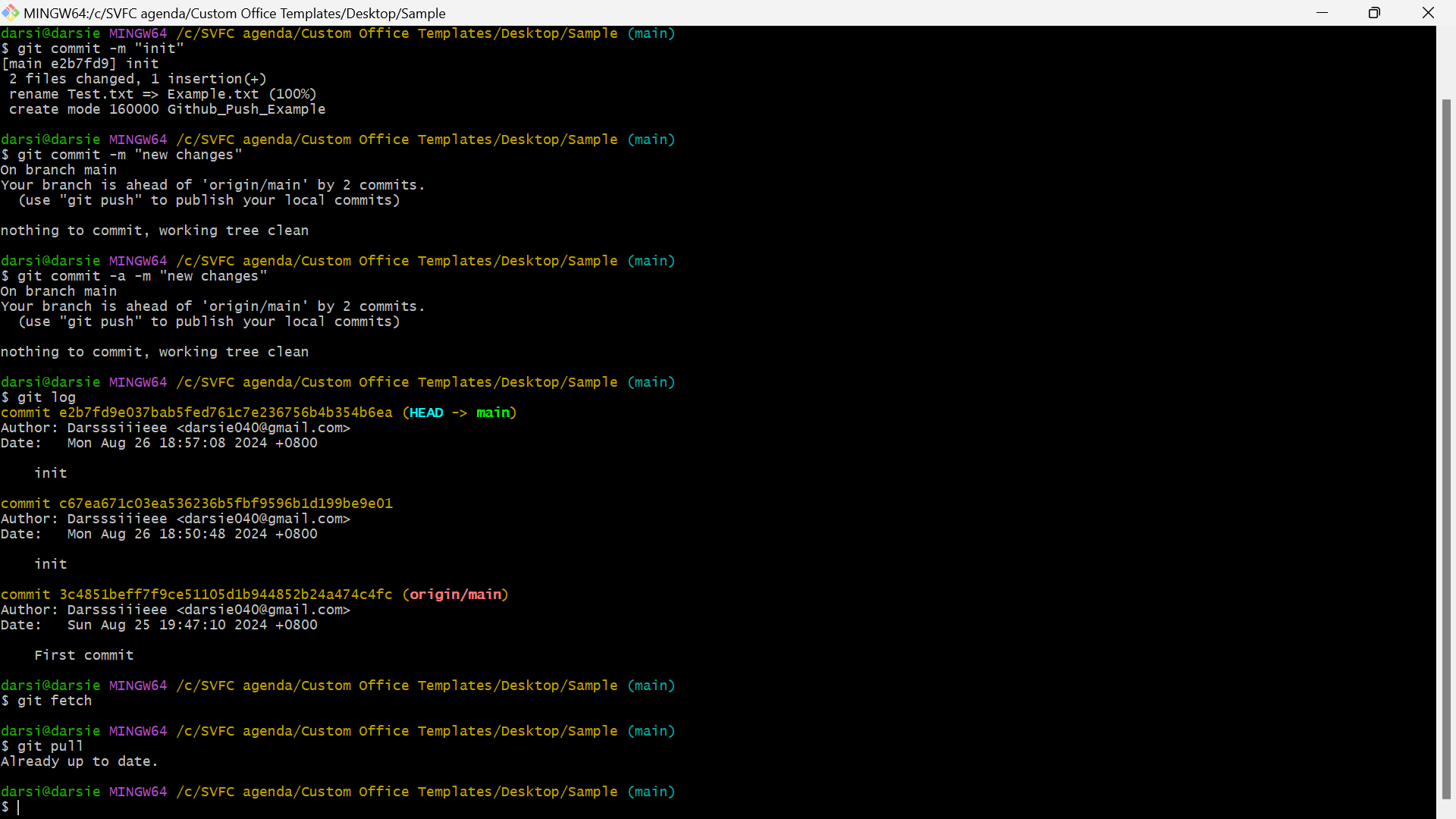Click the Git Bash icon in title bar
This screenshot has width=1456, height=819.
tap(11, 13)
